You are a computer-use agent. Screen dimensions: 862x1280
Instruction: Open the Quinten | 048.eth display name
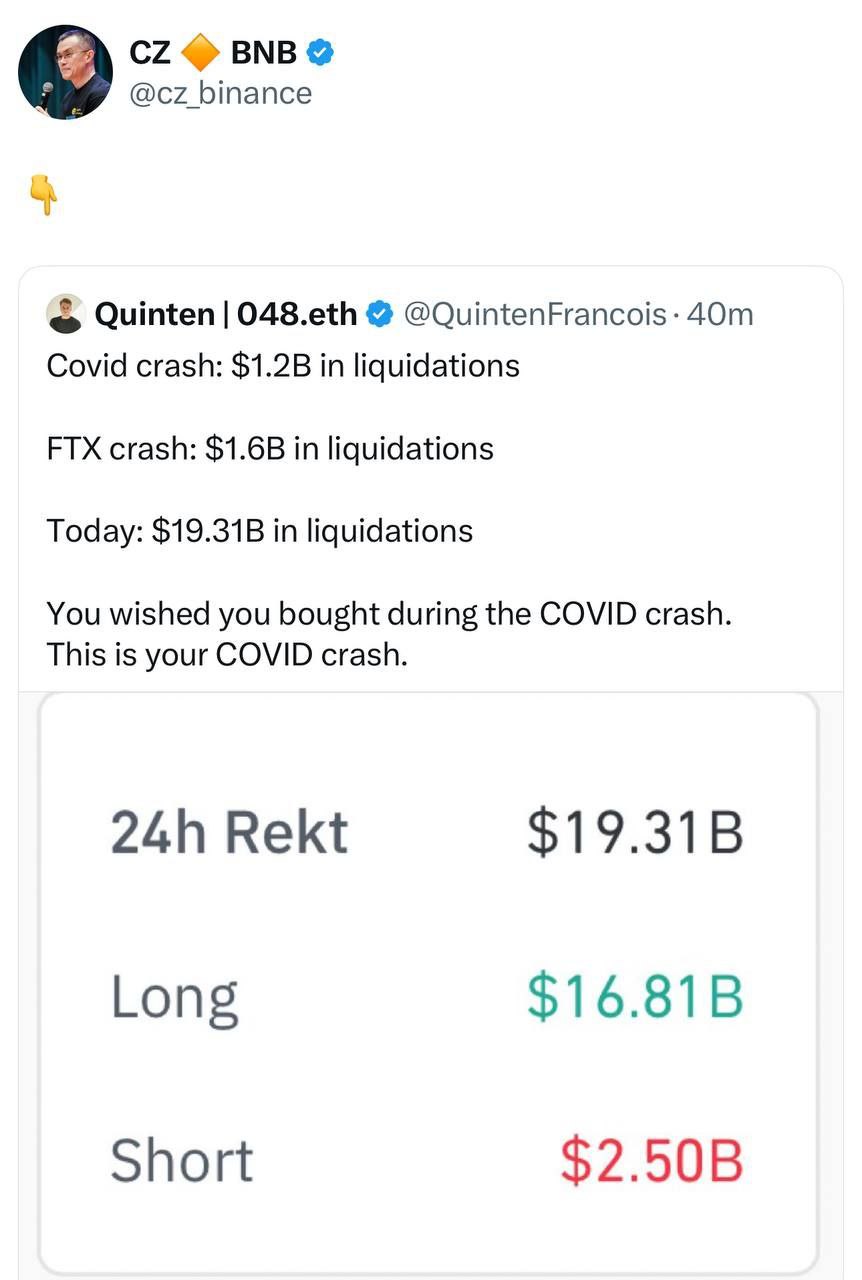[225, 315]
